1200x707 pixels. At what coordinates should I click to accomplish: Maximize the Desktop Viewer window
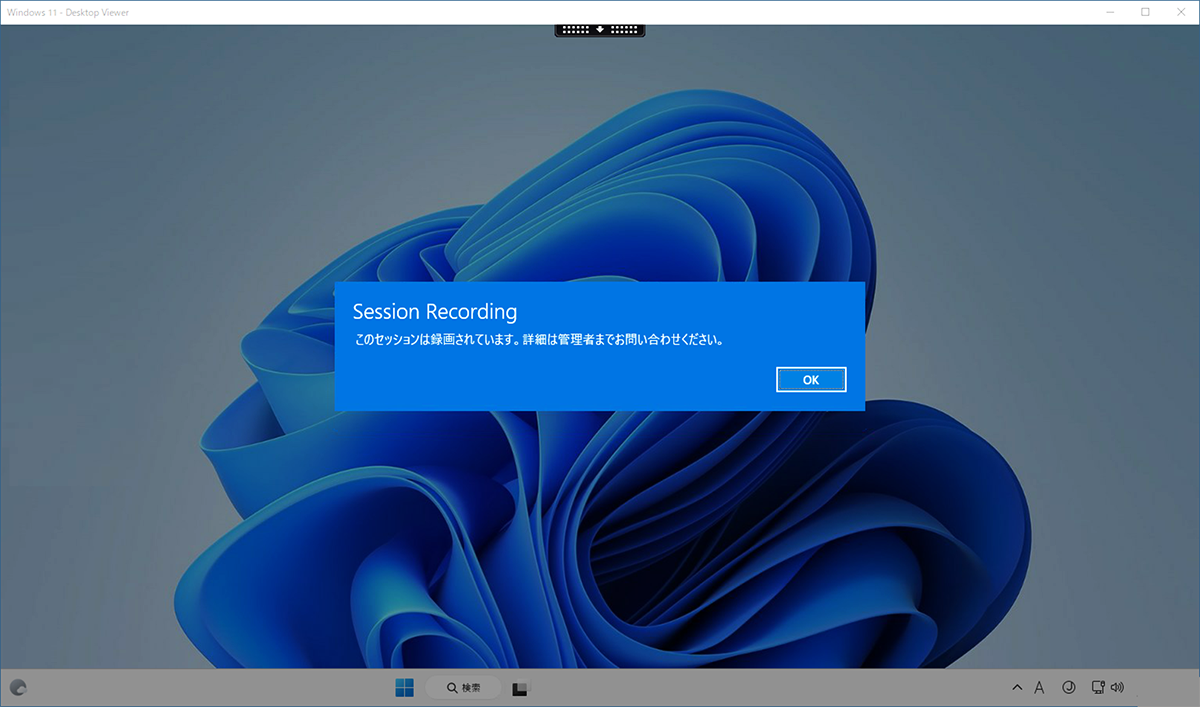pos(1146,12)
